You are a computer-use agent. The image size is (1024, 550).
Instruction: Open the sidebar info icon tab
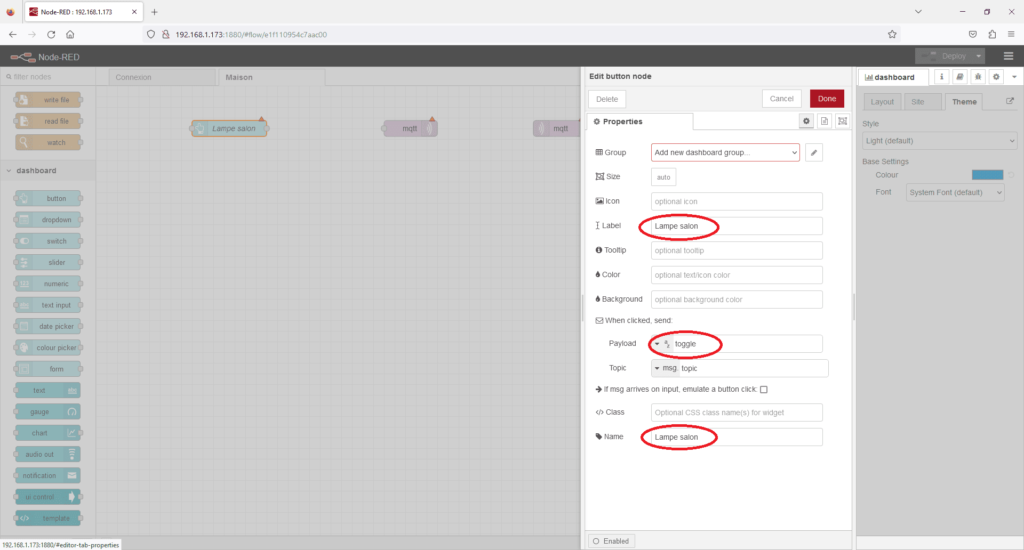941,77
